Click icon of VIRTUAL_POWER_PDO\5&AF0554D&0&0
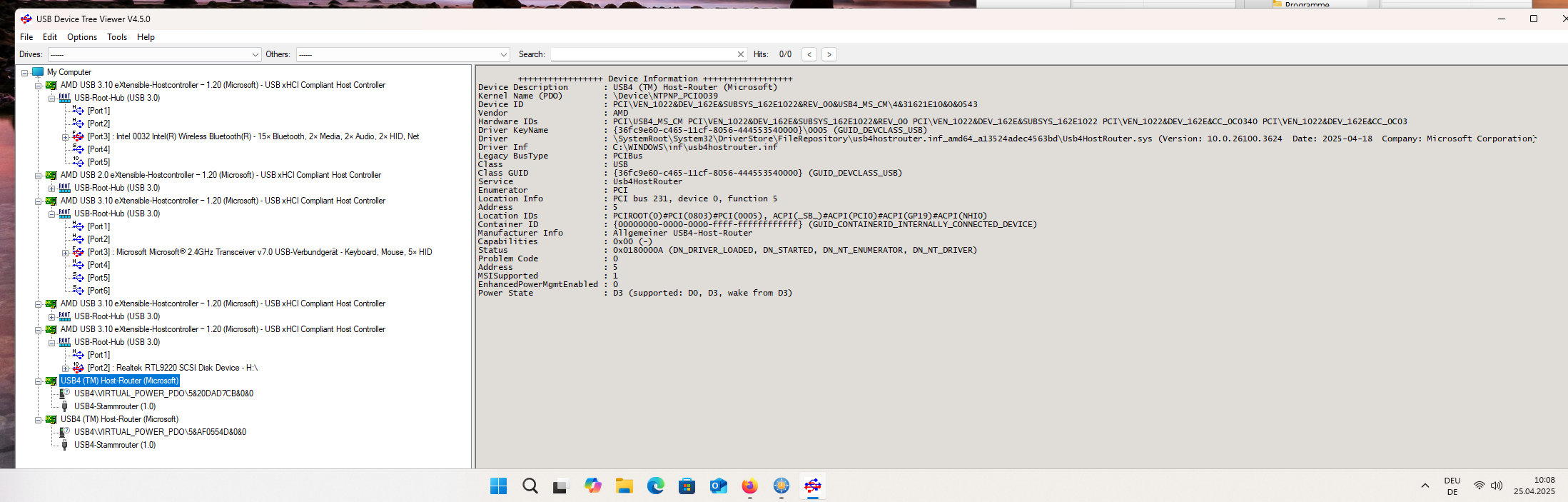The width and height of the screenshot is (1568, 502). click(65, 432)
